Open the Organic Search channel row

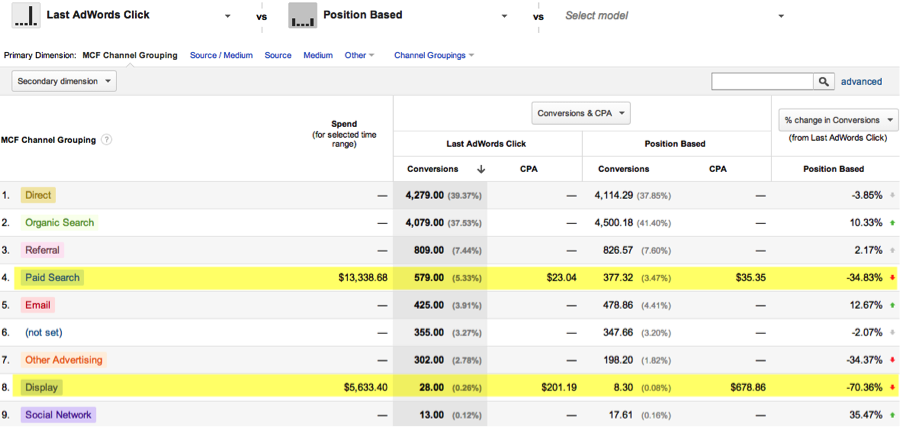click(x=59, y=223)
